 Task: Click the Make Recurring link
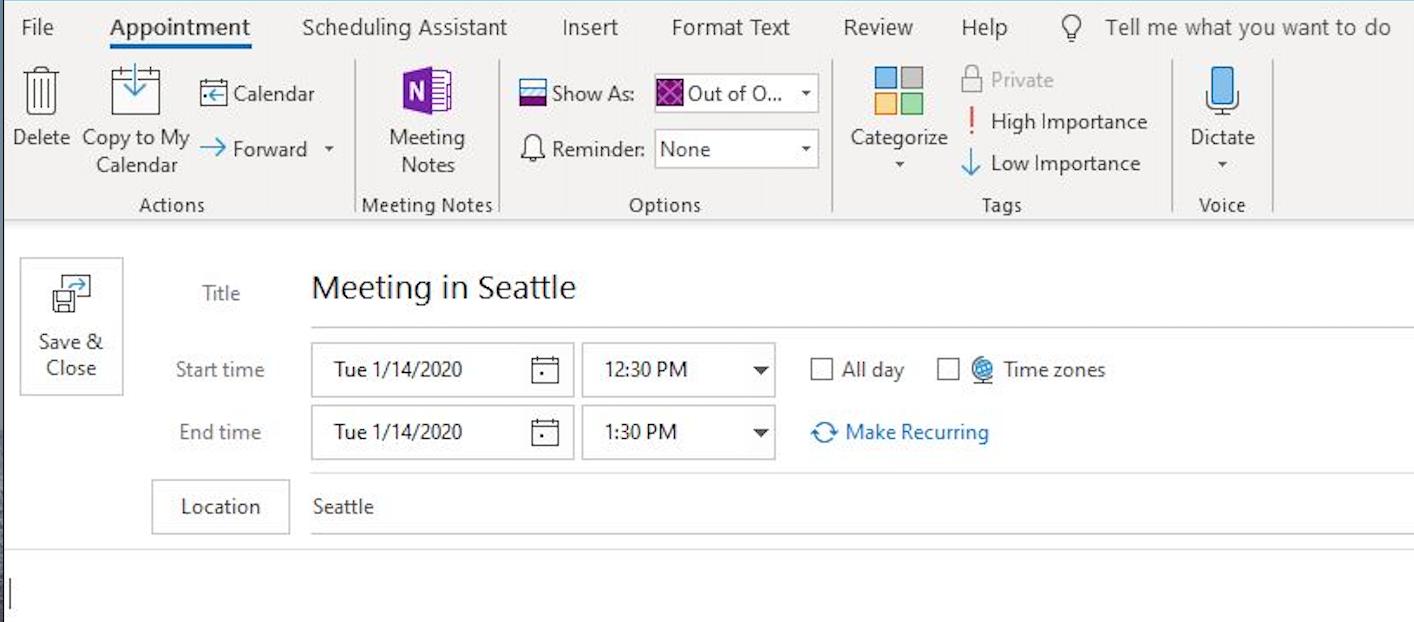pyautogui.click(x=900, y=432)
